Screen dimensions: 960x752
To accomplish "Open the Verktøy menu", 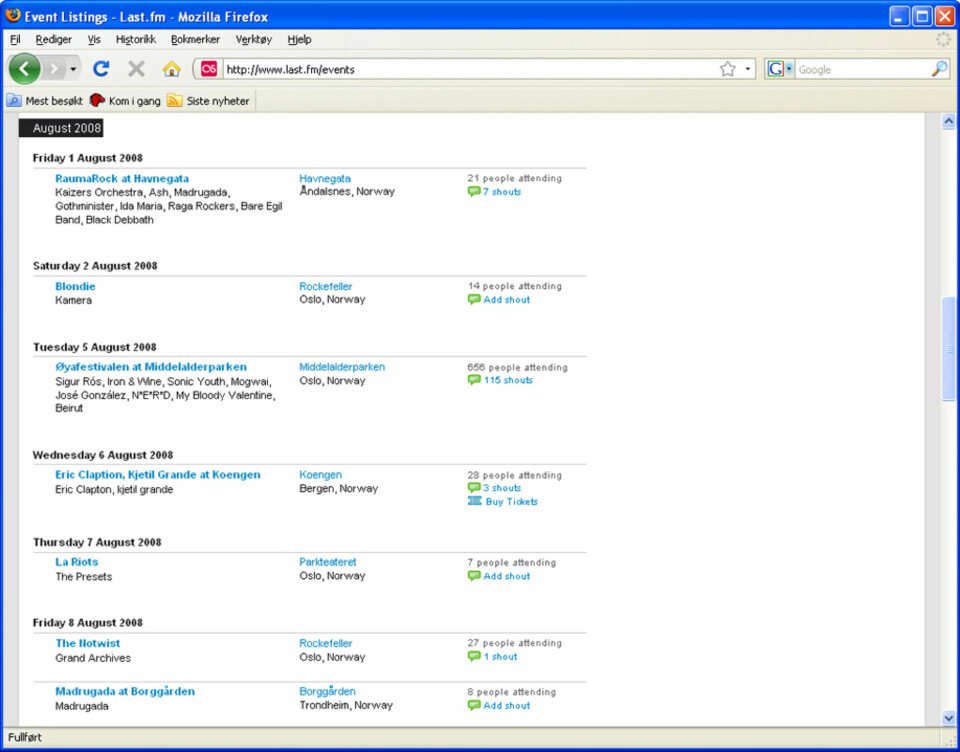I will (253, 39).
